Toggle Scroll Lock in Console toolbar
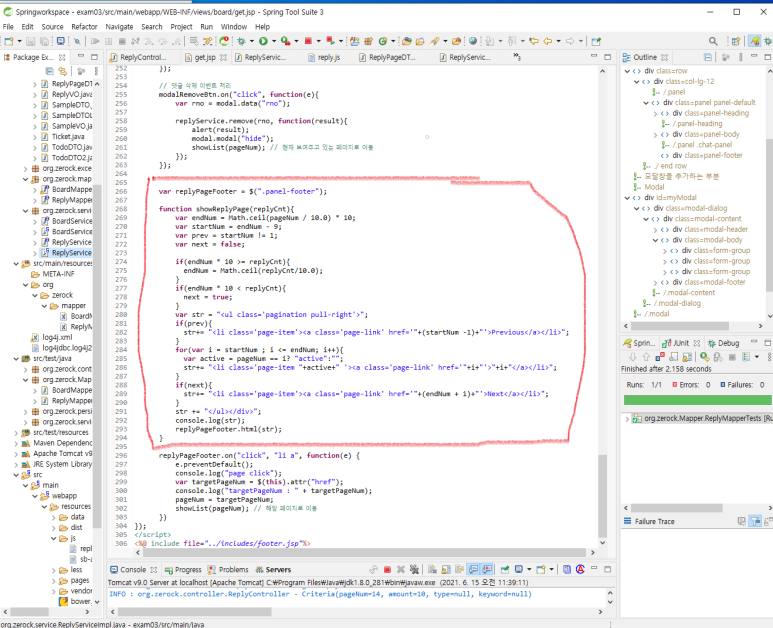The width and height of the screenshot is (773, 628). tap(446, 569)
